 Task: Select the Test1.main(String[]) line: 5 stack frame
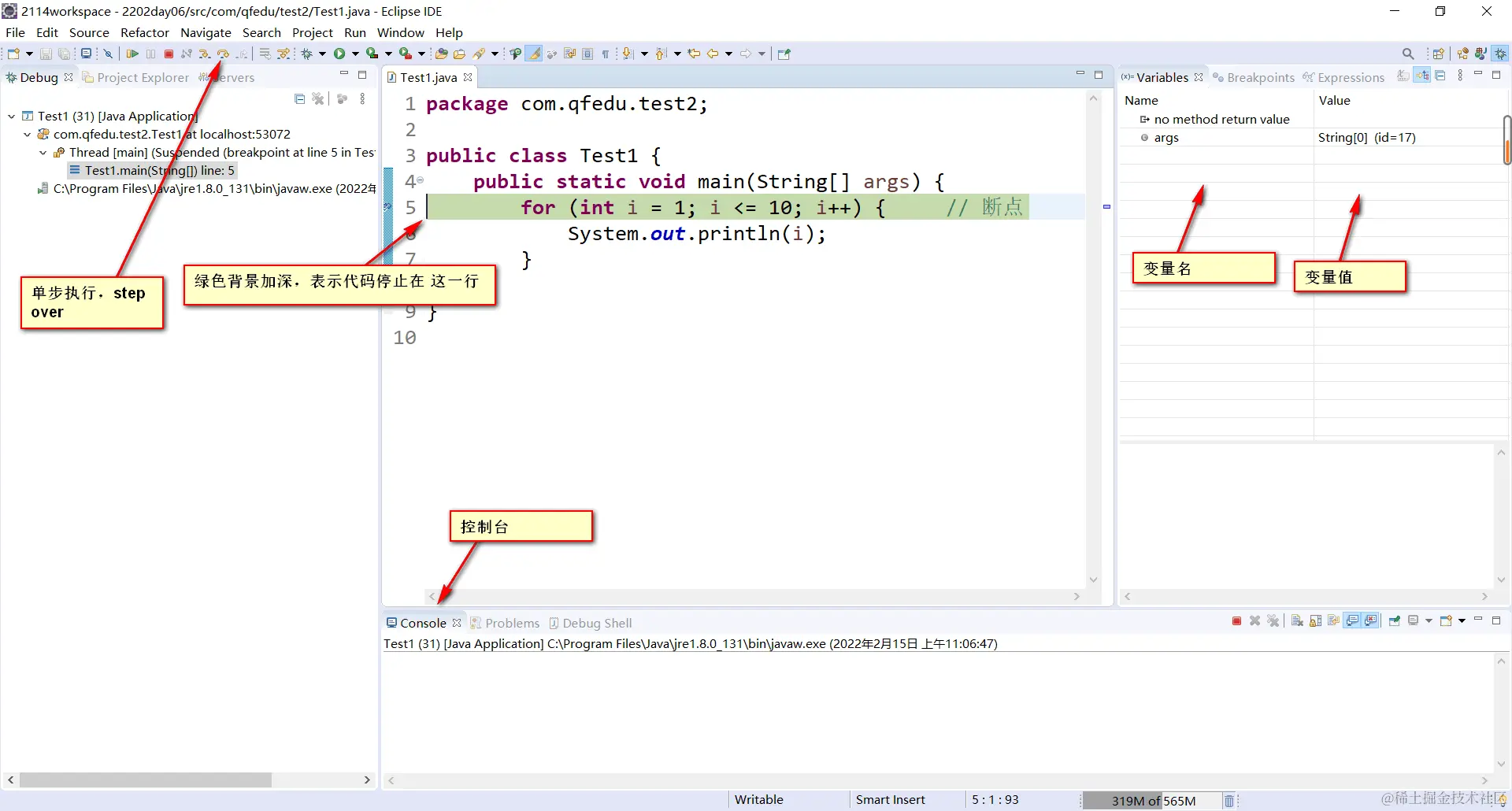click(152, 171)
